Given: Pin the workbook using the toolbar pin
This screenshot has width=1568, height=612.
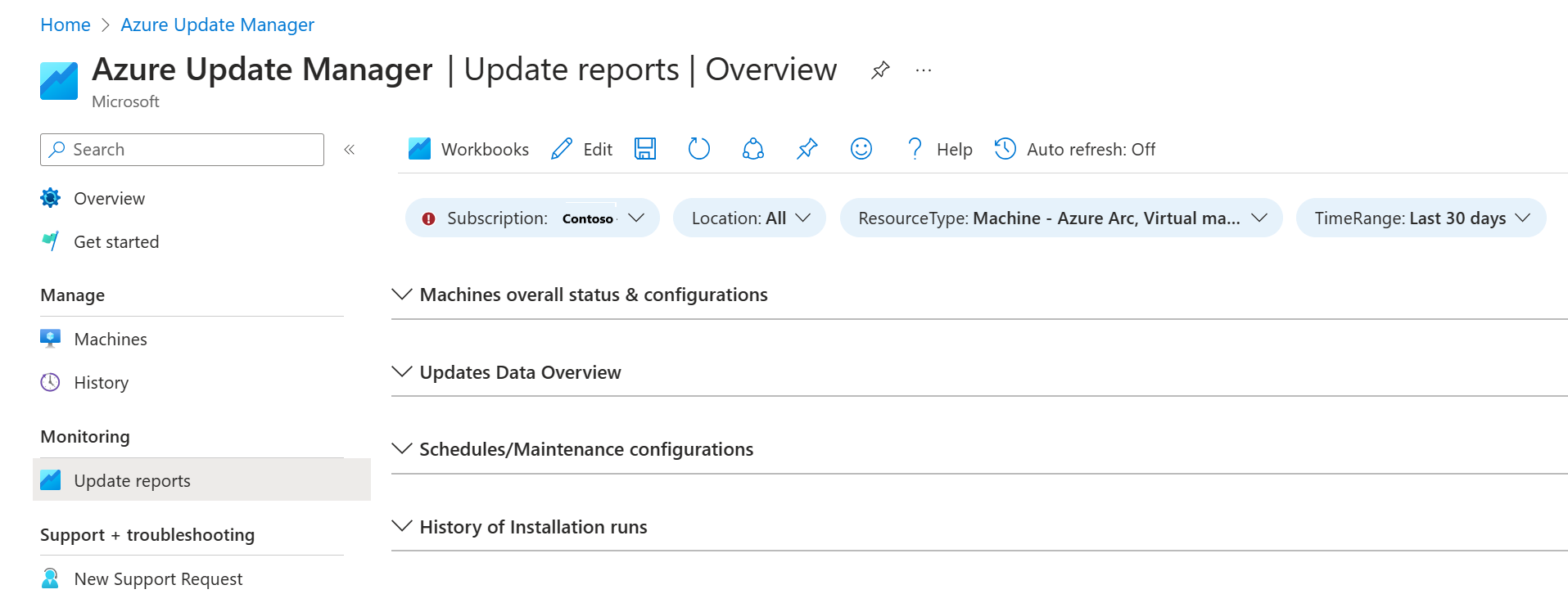Looking at the screenshot, I should click(x=807, y=149).
